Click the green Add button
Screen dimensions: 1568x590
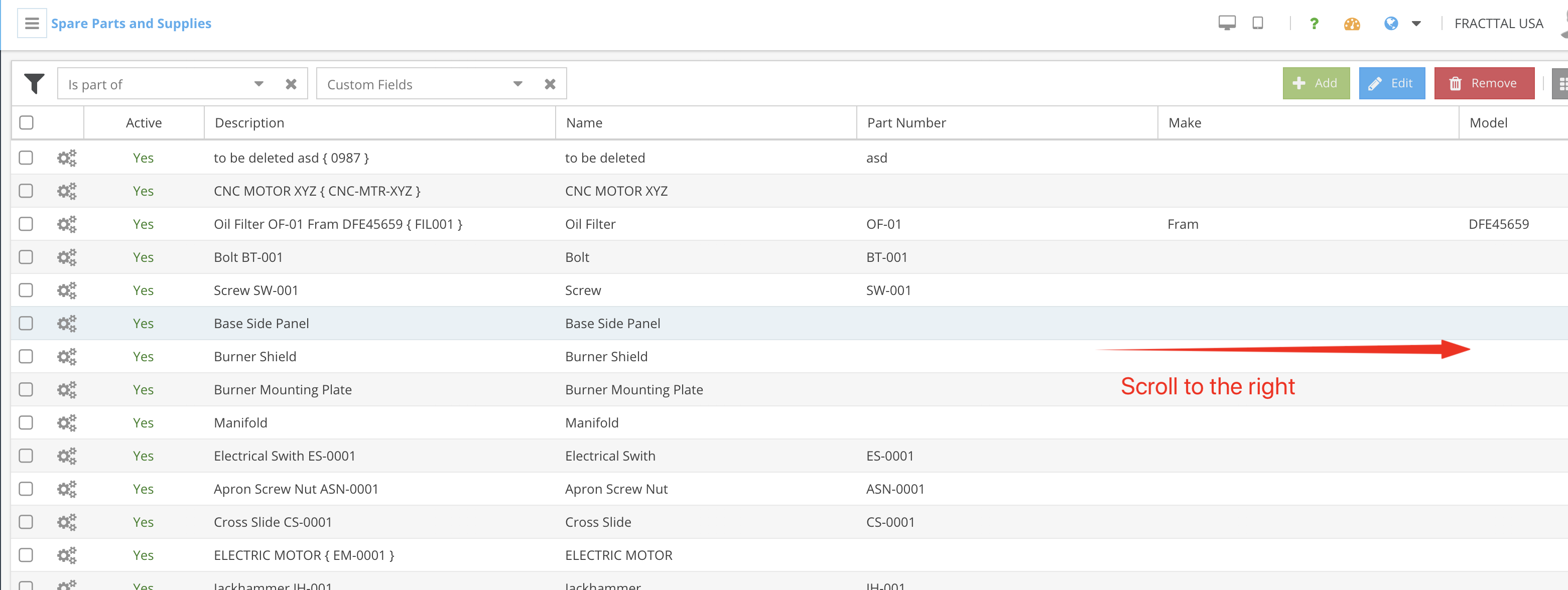click(x=1316, y=83)
